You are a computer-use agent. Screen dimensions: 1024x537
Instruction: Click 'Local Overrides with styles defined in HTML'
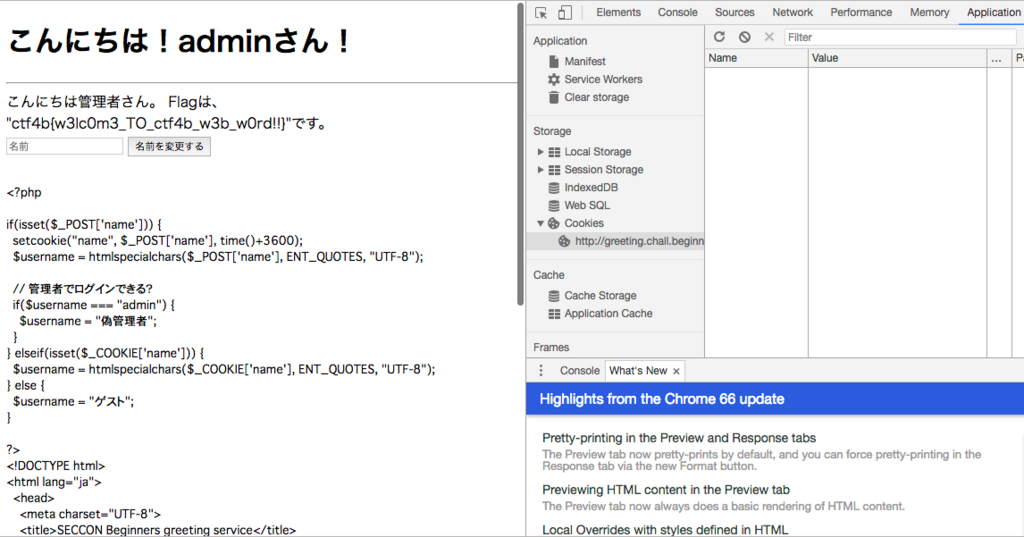[665, 530]
